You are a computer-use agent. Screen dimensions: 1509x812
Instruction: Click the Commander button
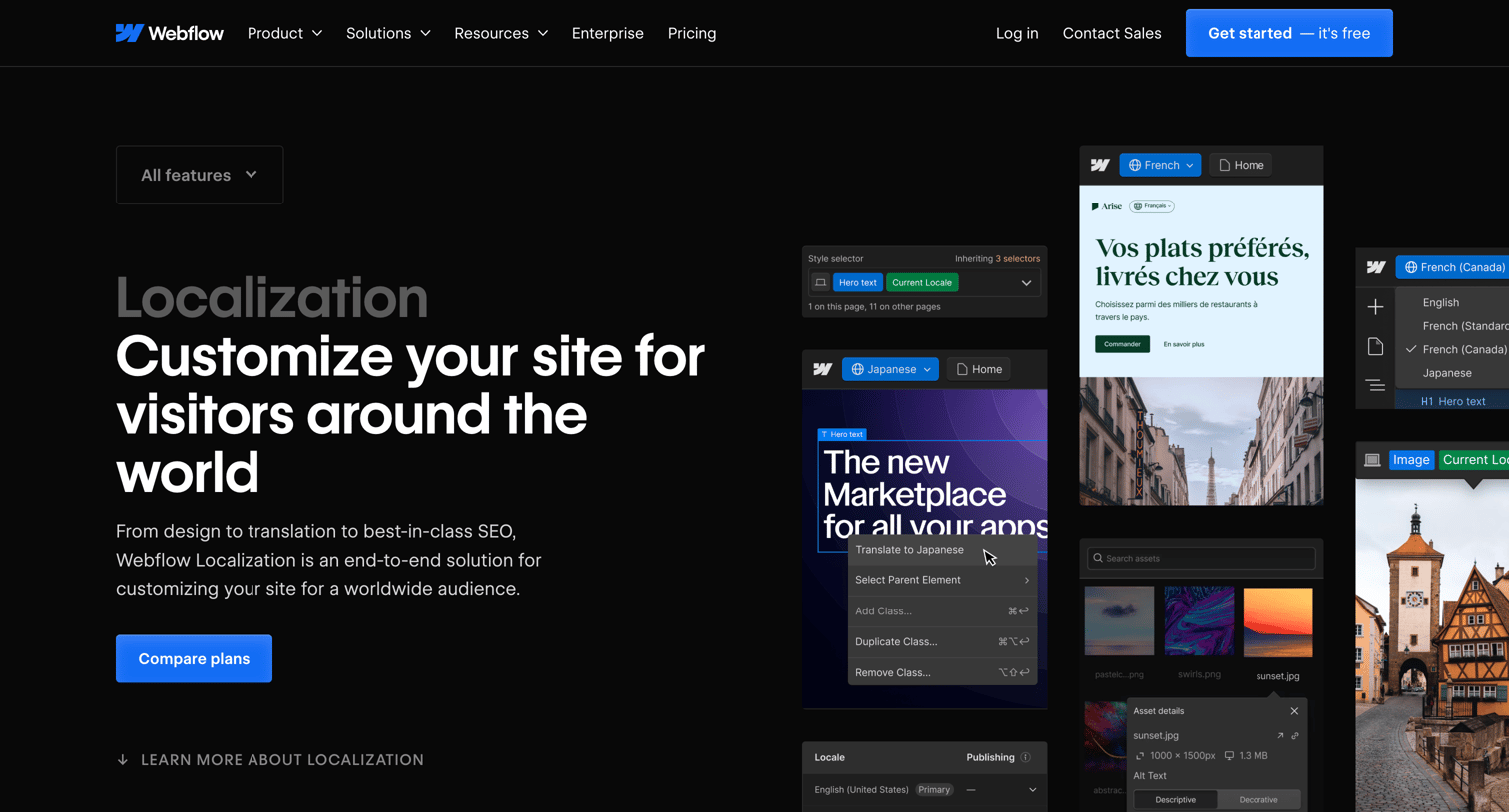point(1122,344)
